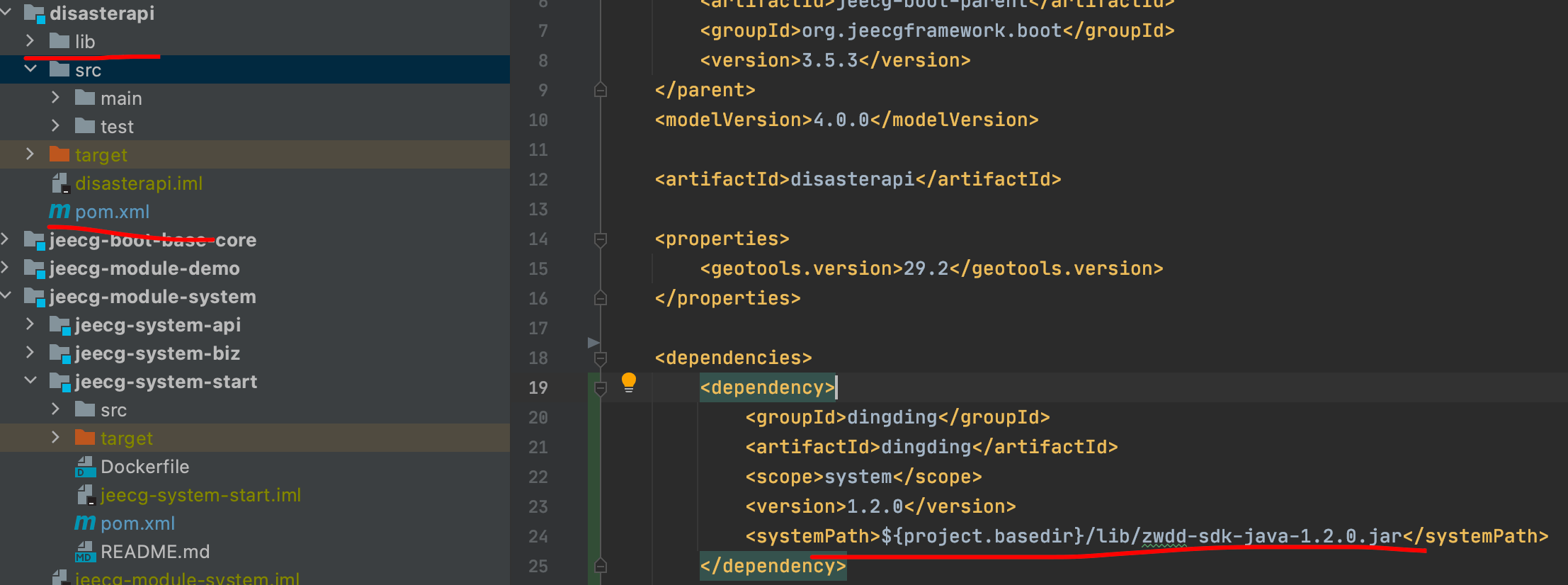Expand the jeecg-boot-base-core module
The image size is (1568, 585).
(x=6, y=239)
